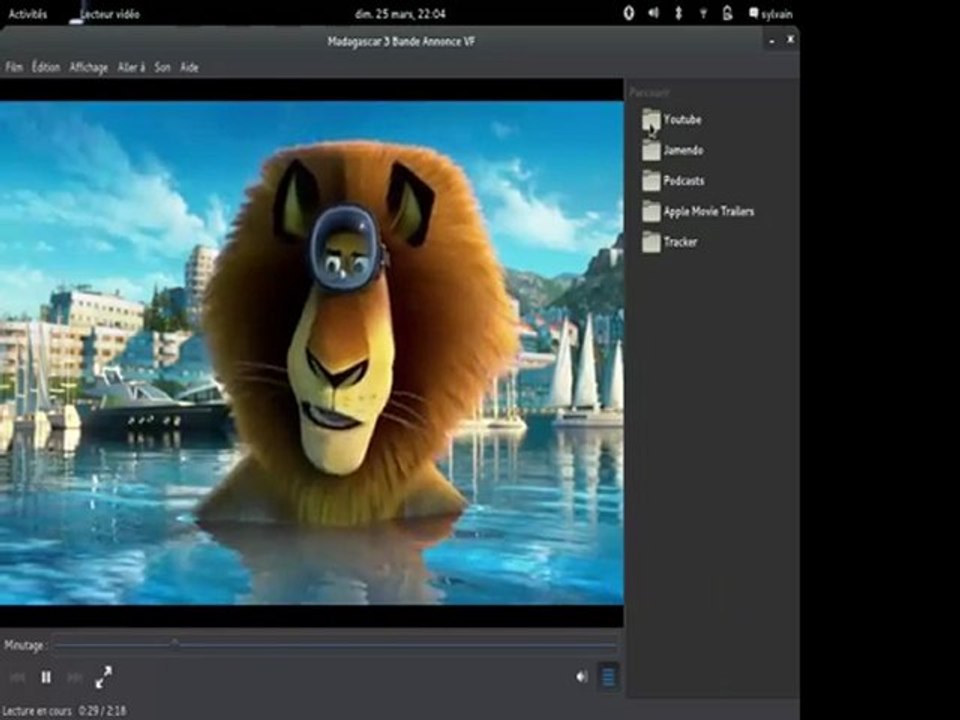This screenshot has width=960, height=720.
Task: Open the Parcourir sidebar header
Action: click(650, 92)
